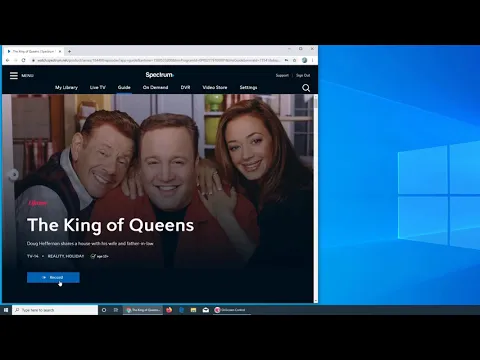Switch to Chrome King of Queens taskbar item
The image size is (480, 360).
tap(144, 310)
